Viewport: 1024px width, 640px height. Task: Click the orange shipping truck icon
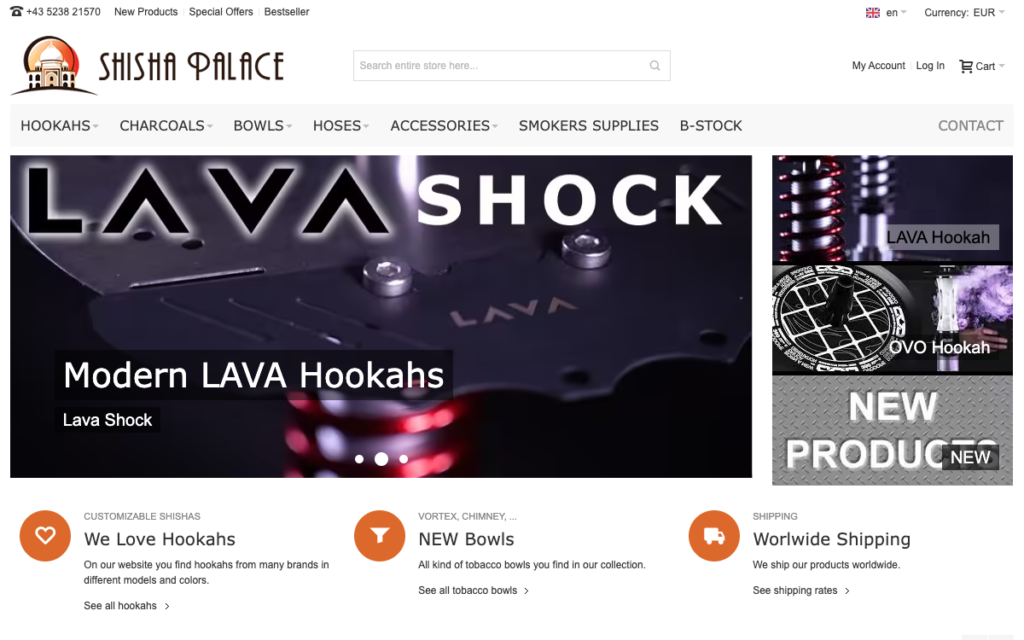(x=714, y=536)
